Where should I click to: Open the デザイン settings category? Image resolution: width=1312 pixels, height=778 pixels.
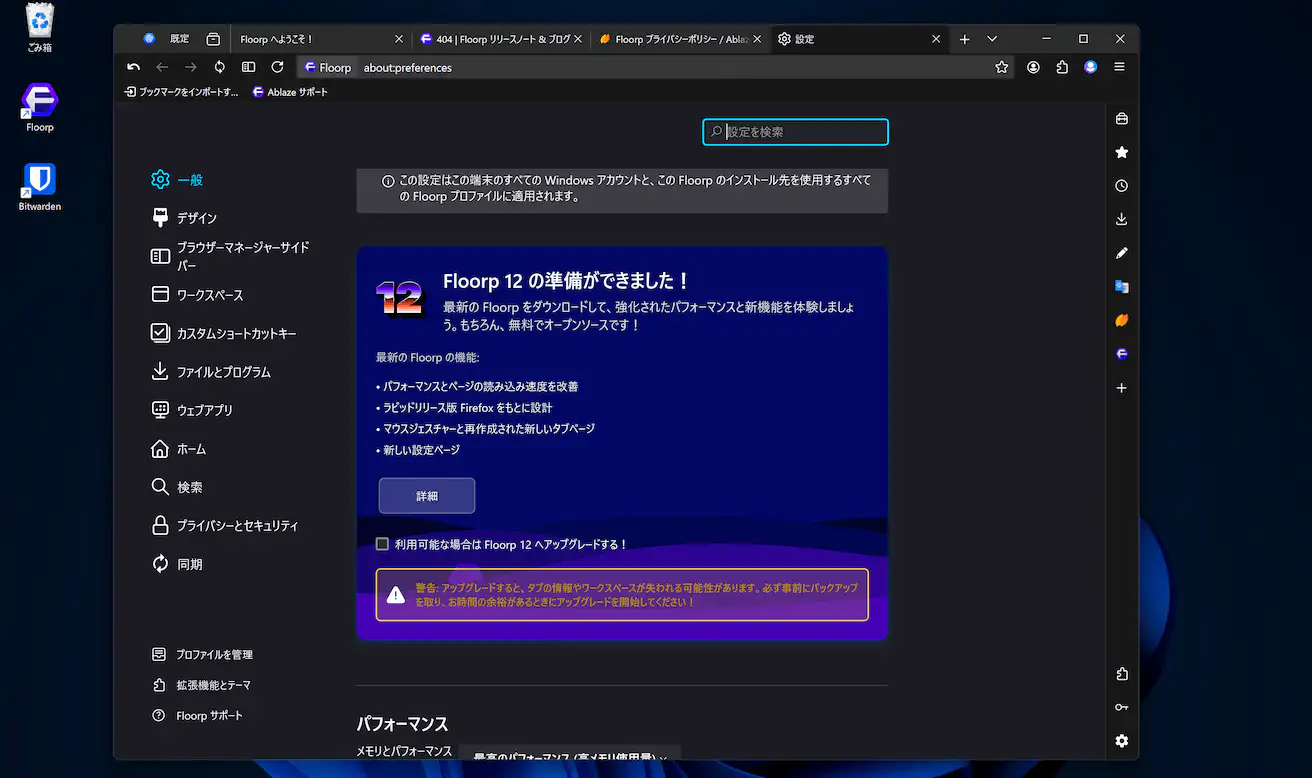196,218
